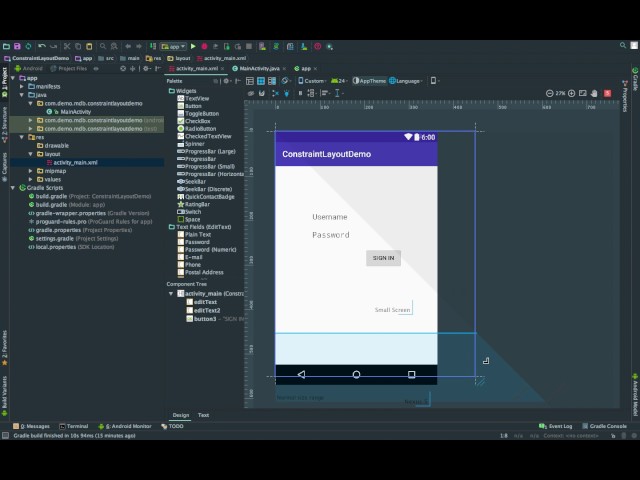This screenshot has height=480, width=640.
Task: Open the Messages tool window
Action: [x=31, y=426]
